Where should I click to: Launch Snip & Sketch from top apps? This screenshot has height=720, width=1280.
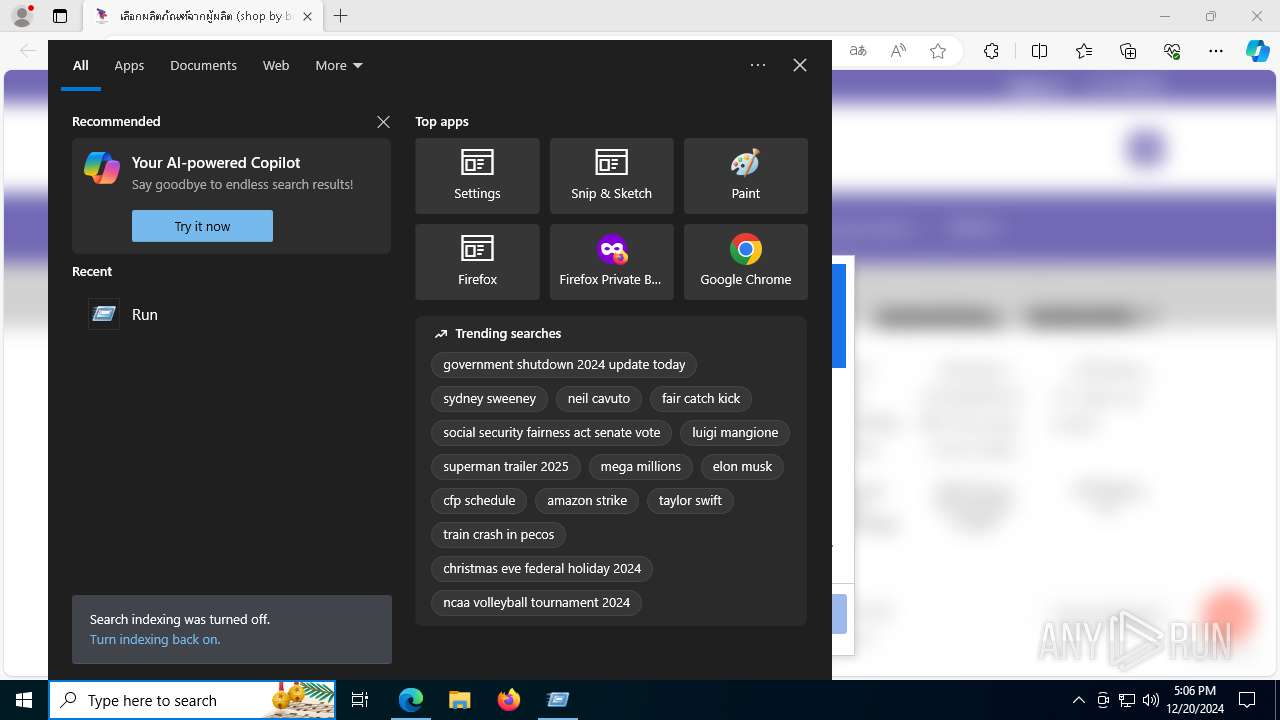[x=611, y=176]
